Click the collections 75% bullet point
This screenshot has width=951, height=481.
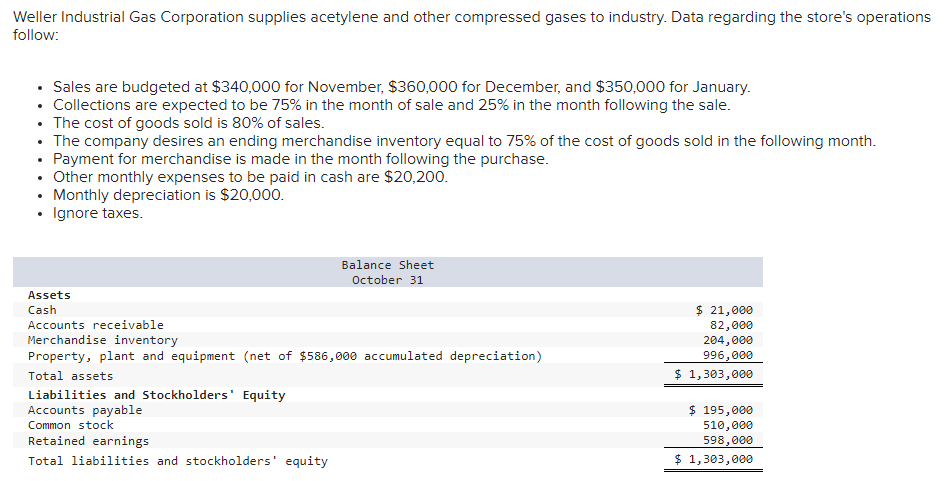pyautogui.click(x=391, y=105)
